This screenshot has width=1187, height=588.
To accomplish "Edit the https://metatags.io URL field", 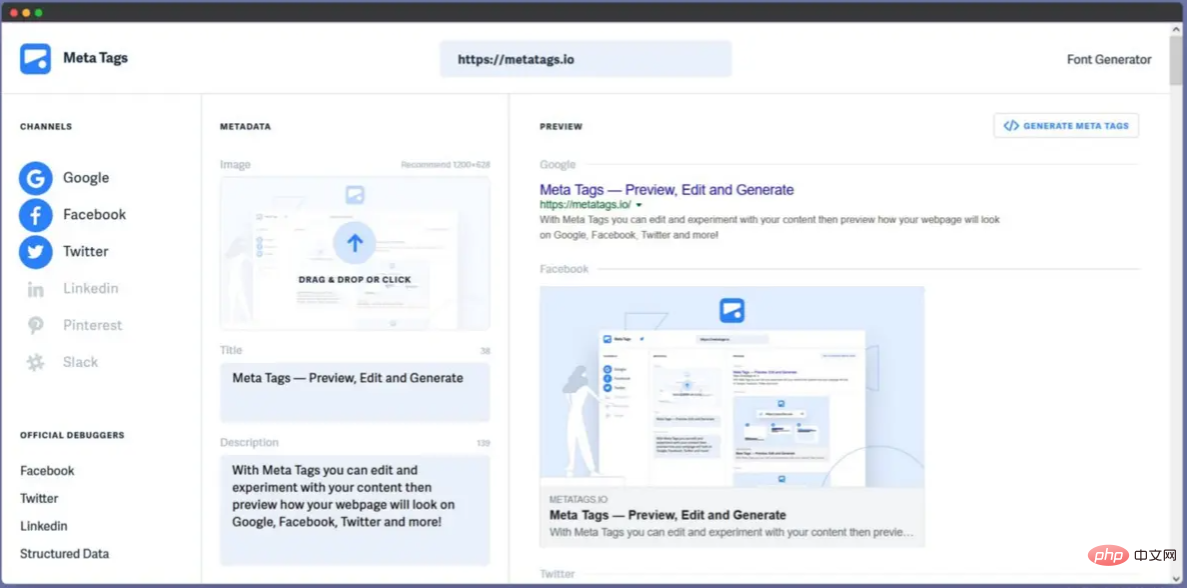I will (x=586, y=59).
